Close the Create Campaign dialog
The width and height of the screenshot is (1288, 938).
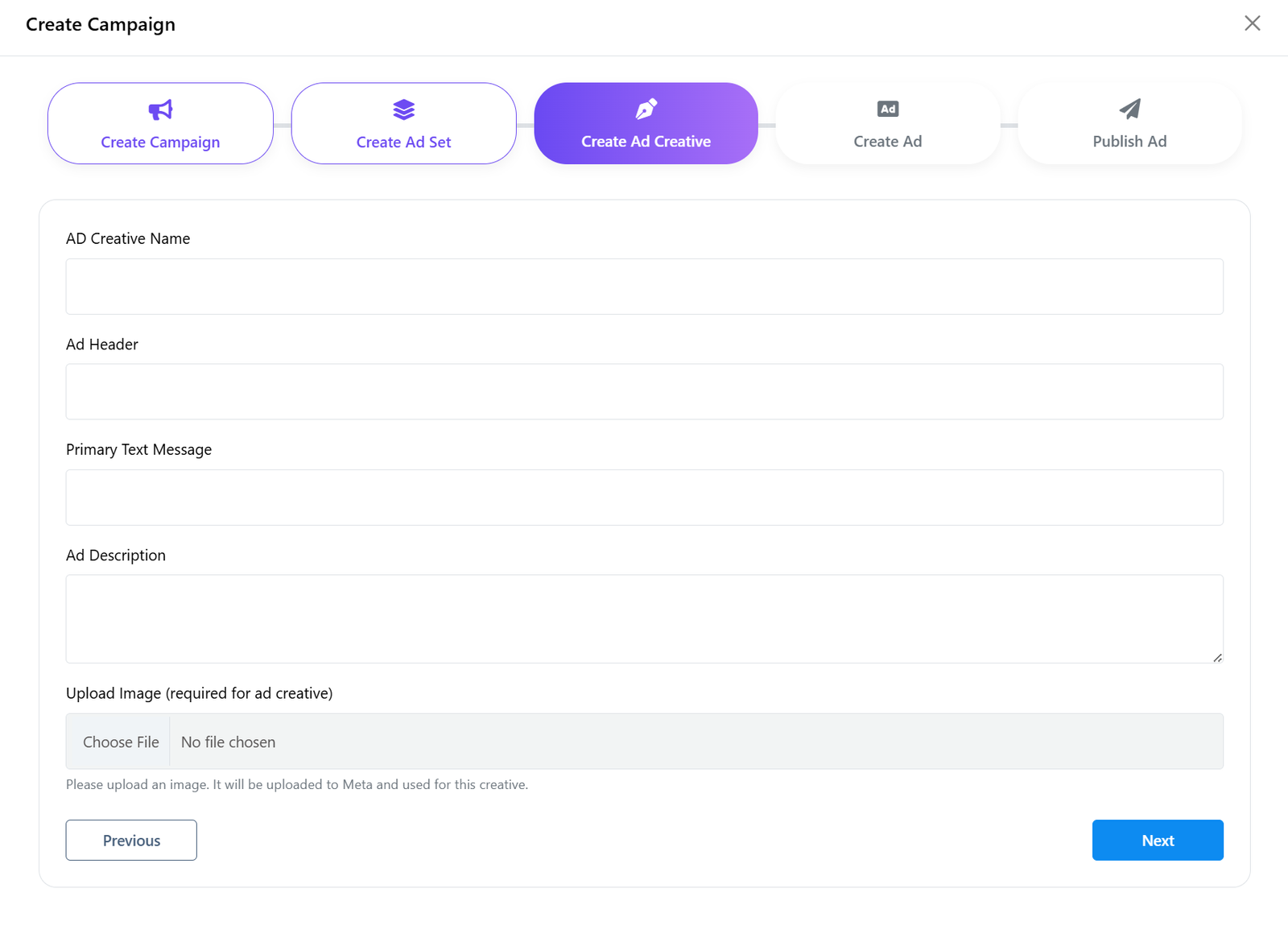[1252, 23]
